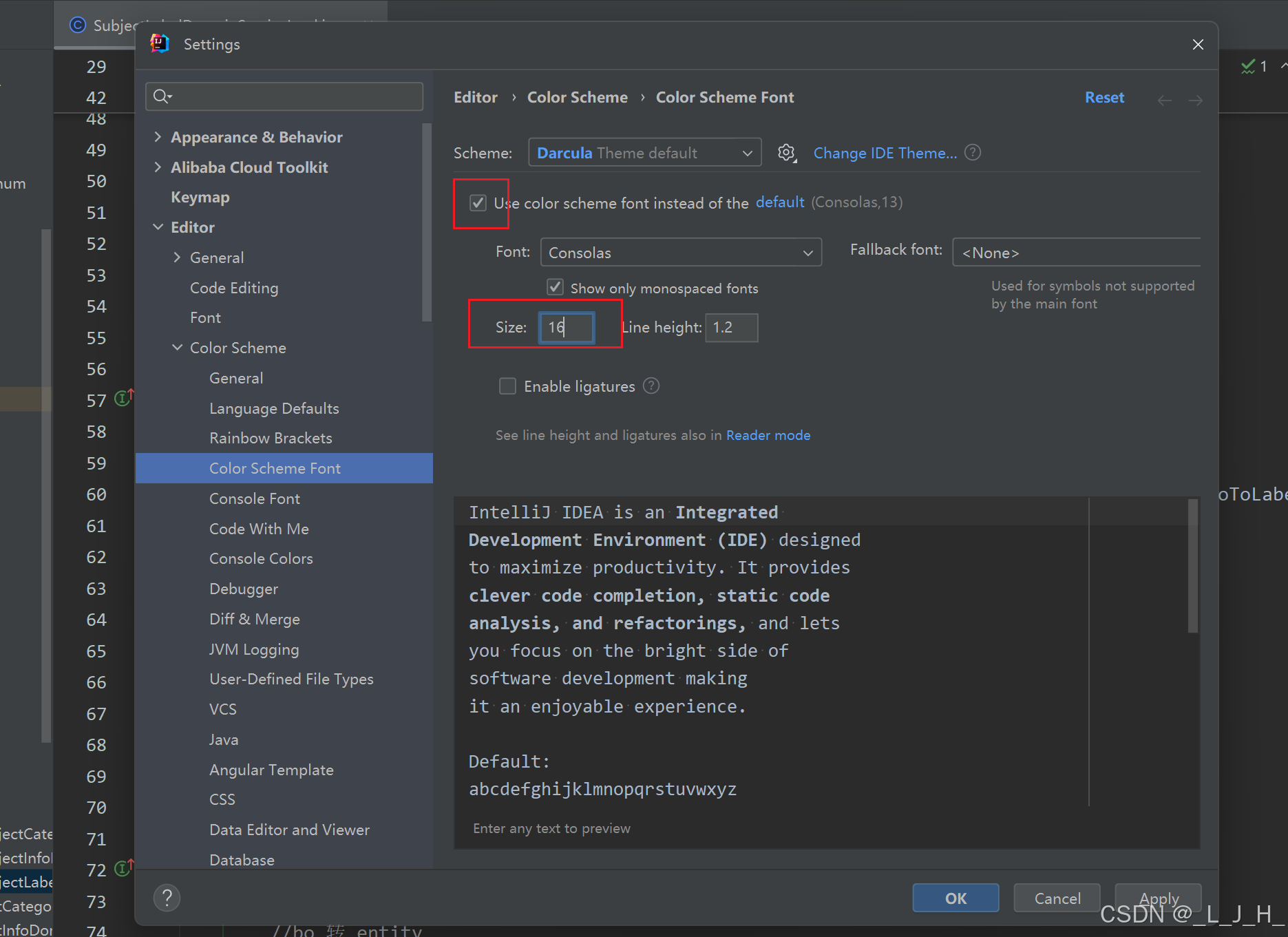Expand the General node under Editor
The width and height of the screenshot is (1288, 937).
177,257
